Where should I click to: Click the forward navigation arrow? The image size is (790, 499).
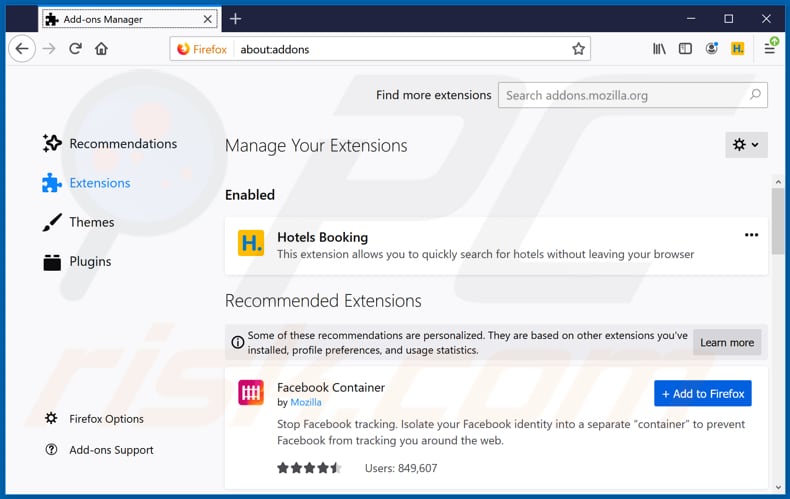(49, 49)
